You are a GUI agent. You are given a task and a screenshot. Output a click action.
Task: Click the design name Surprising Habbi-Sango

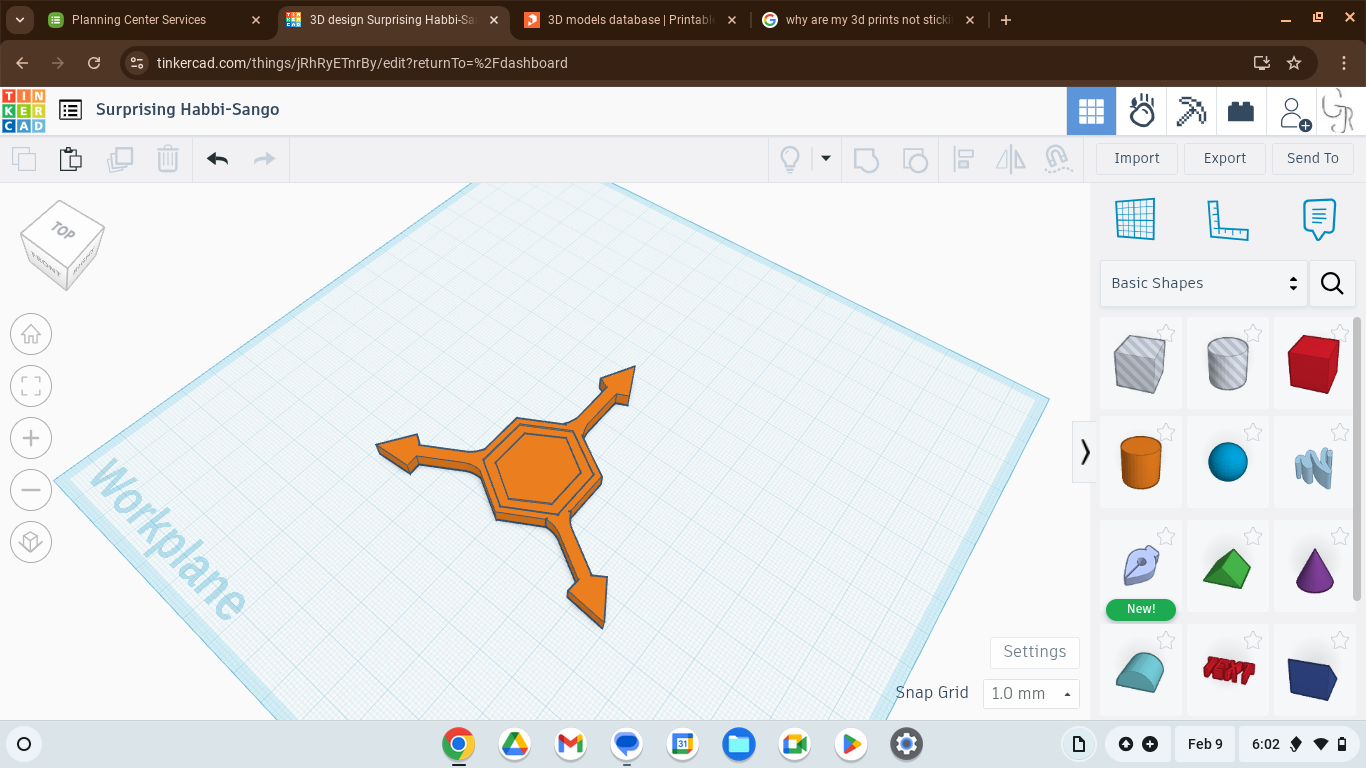pos(188,110)
